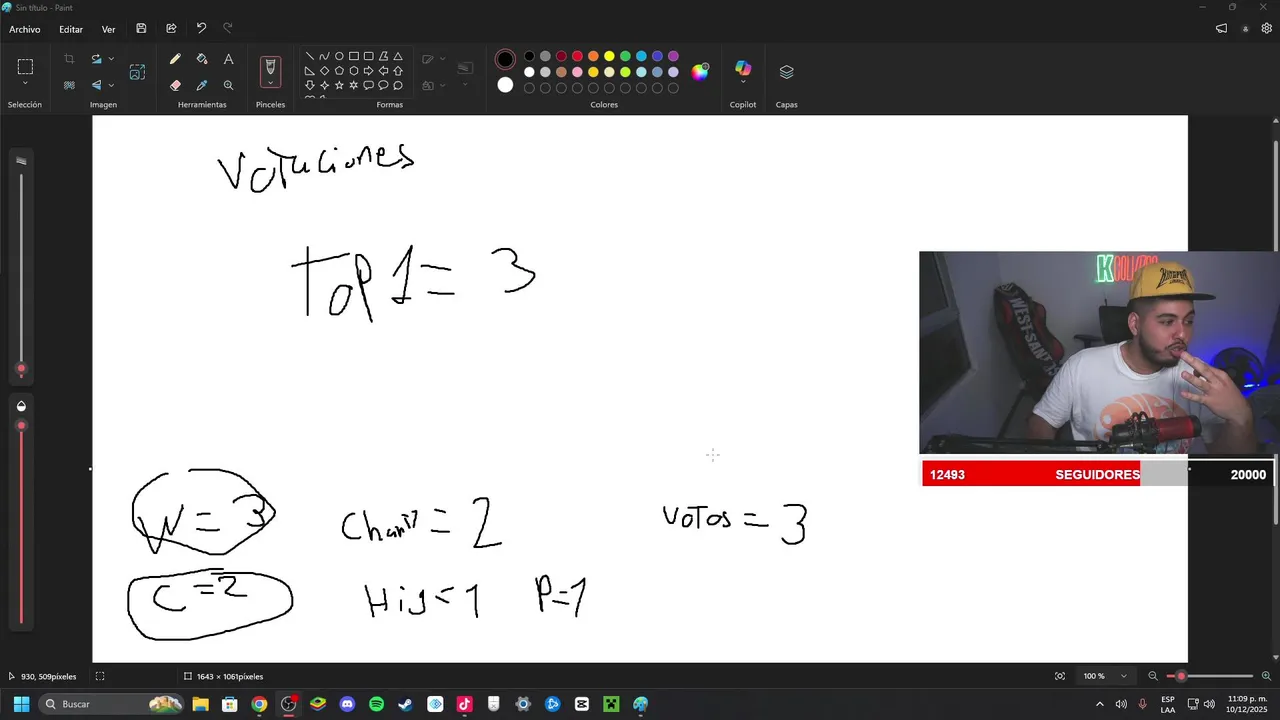Viewport: 1280px width, 720px height.
Task: Expand the Brushes type chevron
Action: (x=270, y=83)
